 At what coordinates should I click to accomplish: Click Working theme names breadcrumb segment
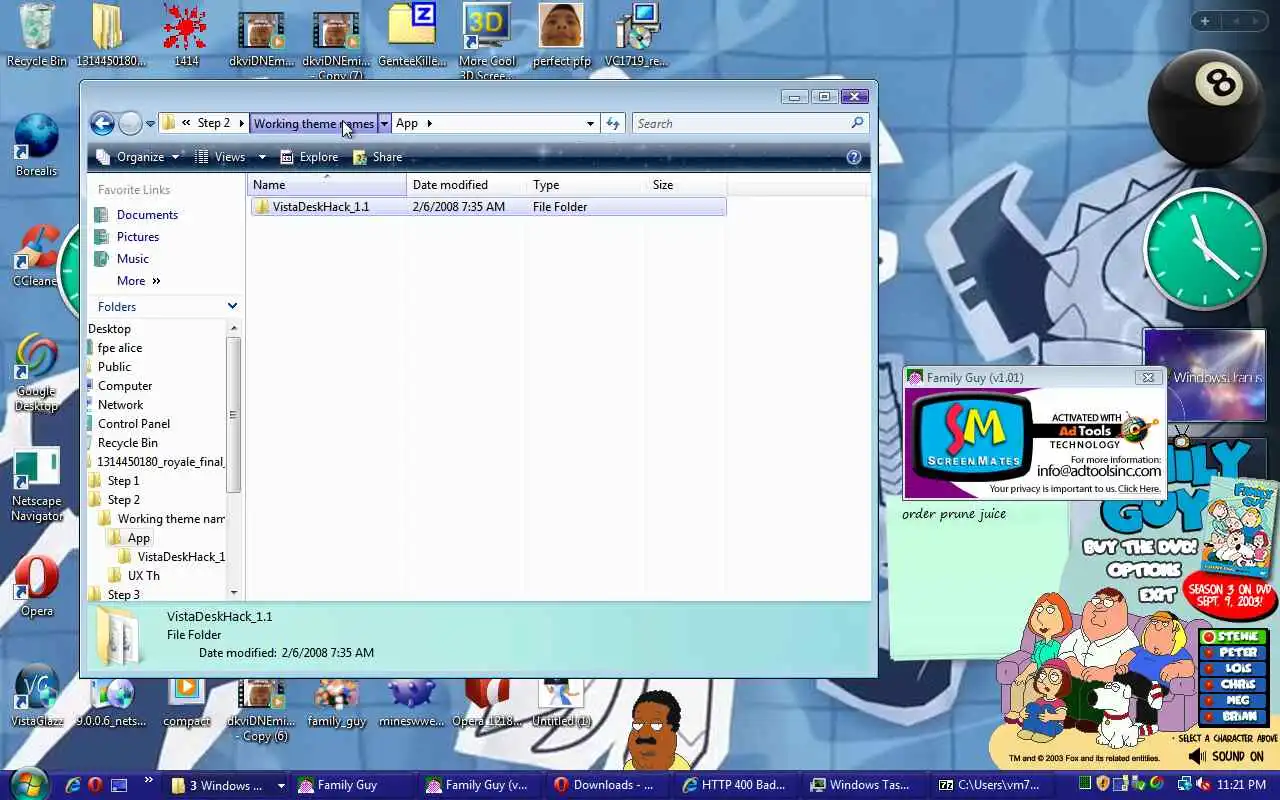pyautogui.click(x=313, y=123)
